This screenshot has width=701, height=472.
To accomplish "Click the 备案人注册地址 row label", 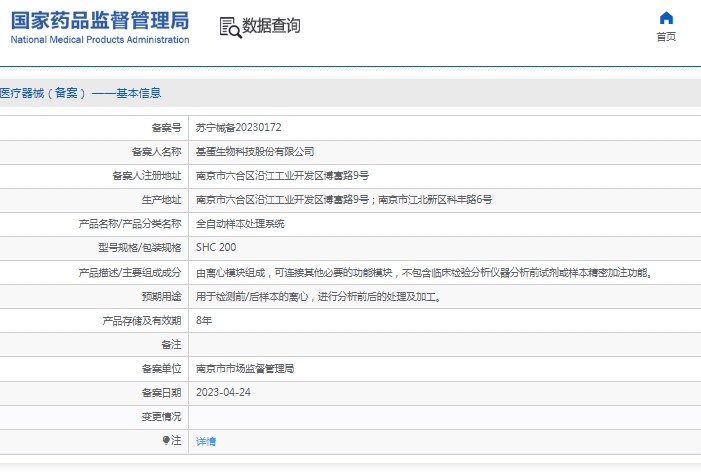I will (x=147, y=176).
